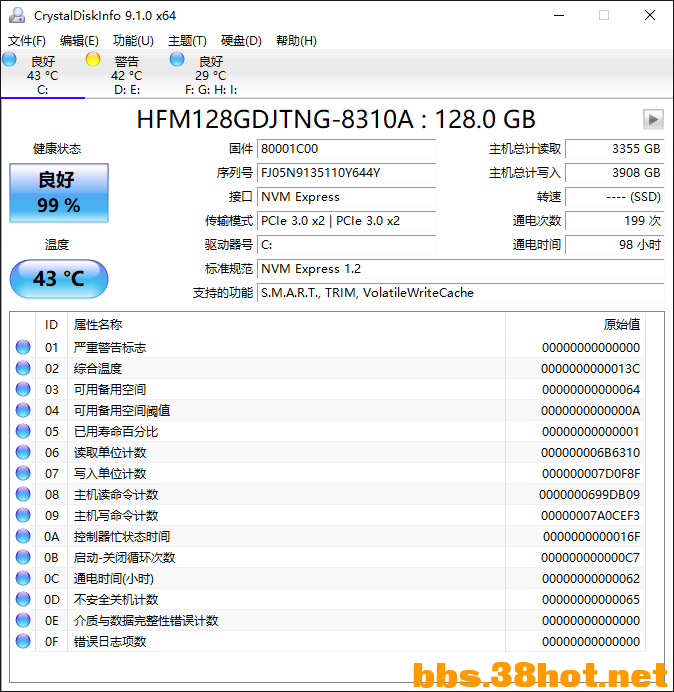
Task: Click the firmware field 80001C00
Action: (x=346, y=149)
